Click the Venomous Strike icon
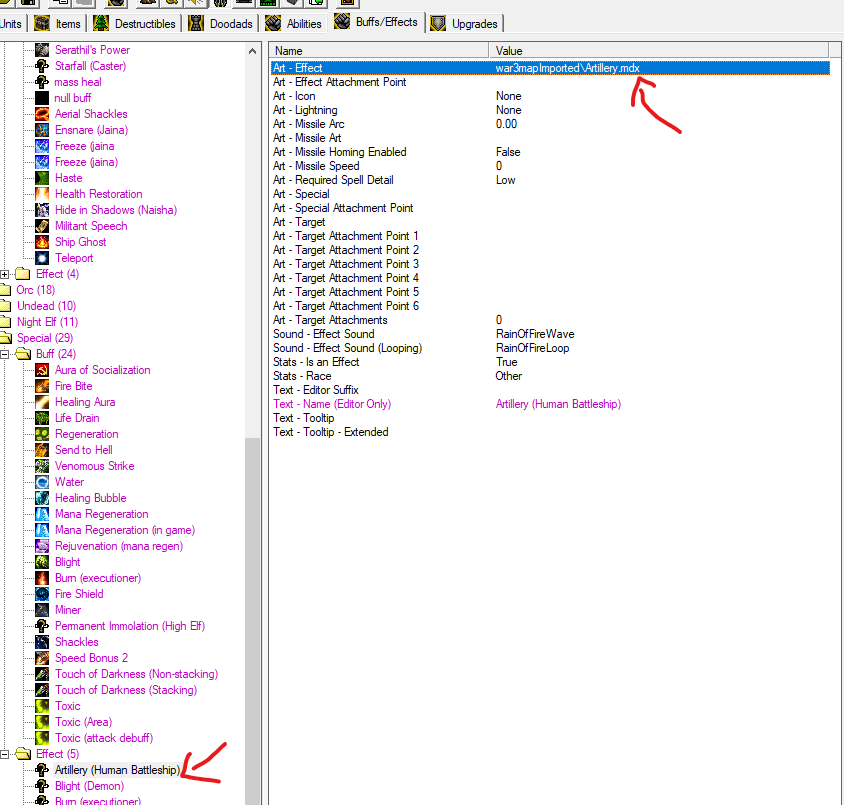The image size is (844, 805). [42, 466]
